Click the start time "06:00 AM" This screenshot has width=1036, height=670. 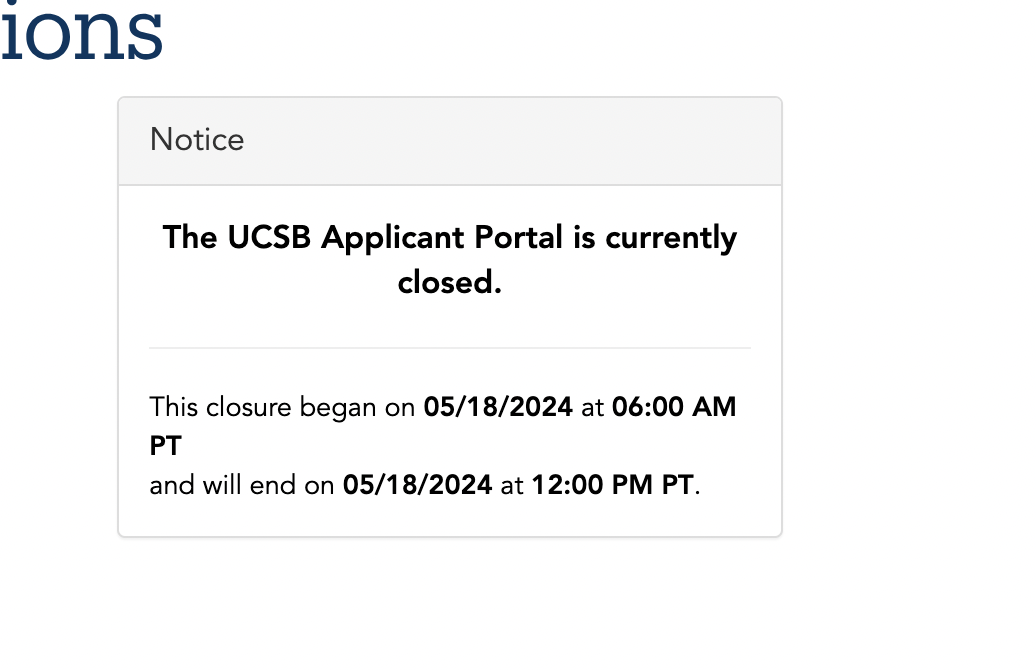[x=673, y=408]
